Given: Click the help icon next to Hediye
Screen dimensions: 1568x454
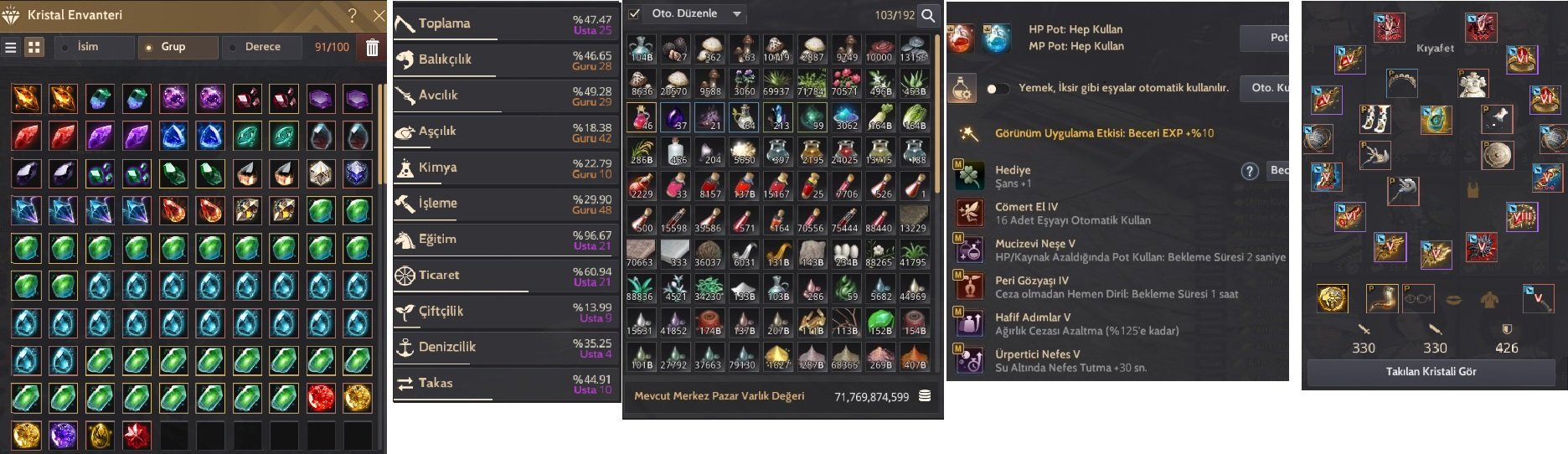Looking at the screenshot, I should click(1249, 171).
